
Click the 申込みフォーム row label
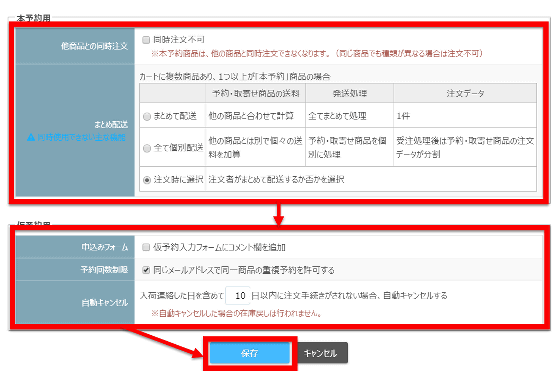(104, 247)
